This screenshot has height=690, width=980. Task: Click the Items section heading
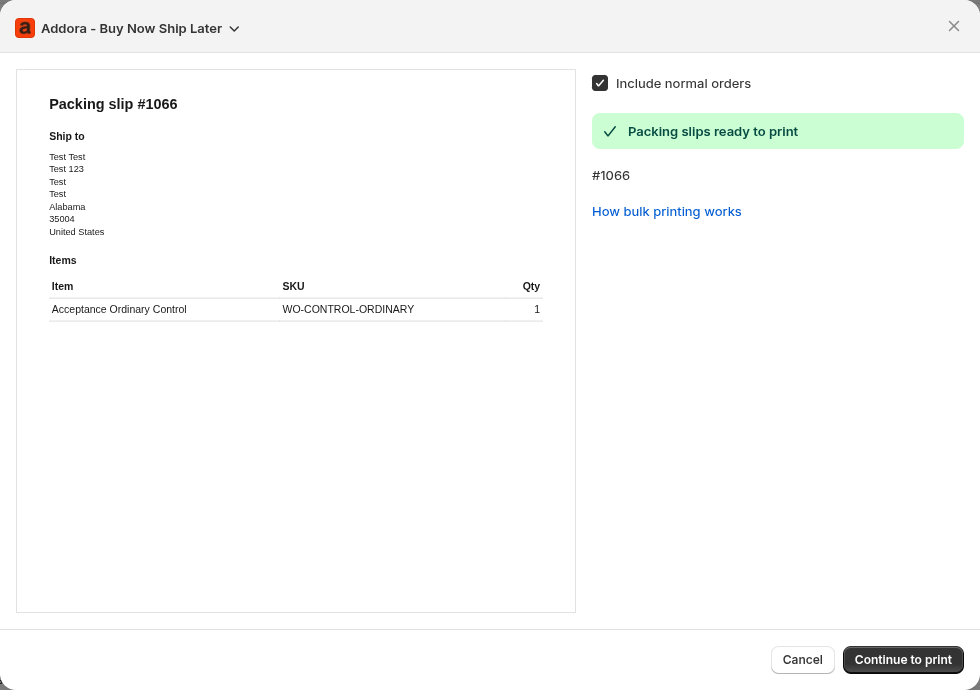tap(62, 260)
